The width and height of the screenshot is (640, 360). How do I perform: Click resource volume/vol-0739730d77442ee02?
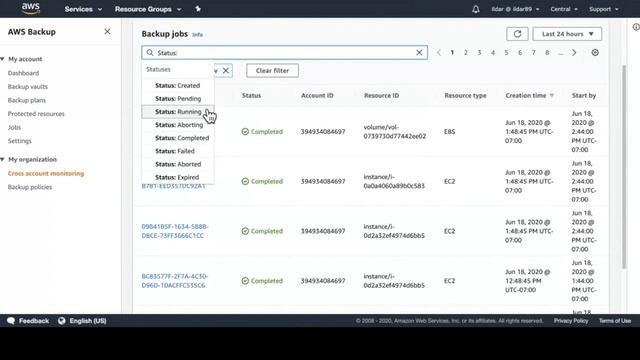point(394,132)
